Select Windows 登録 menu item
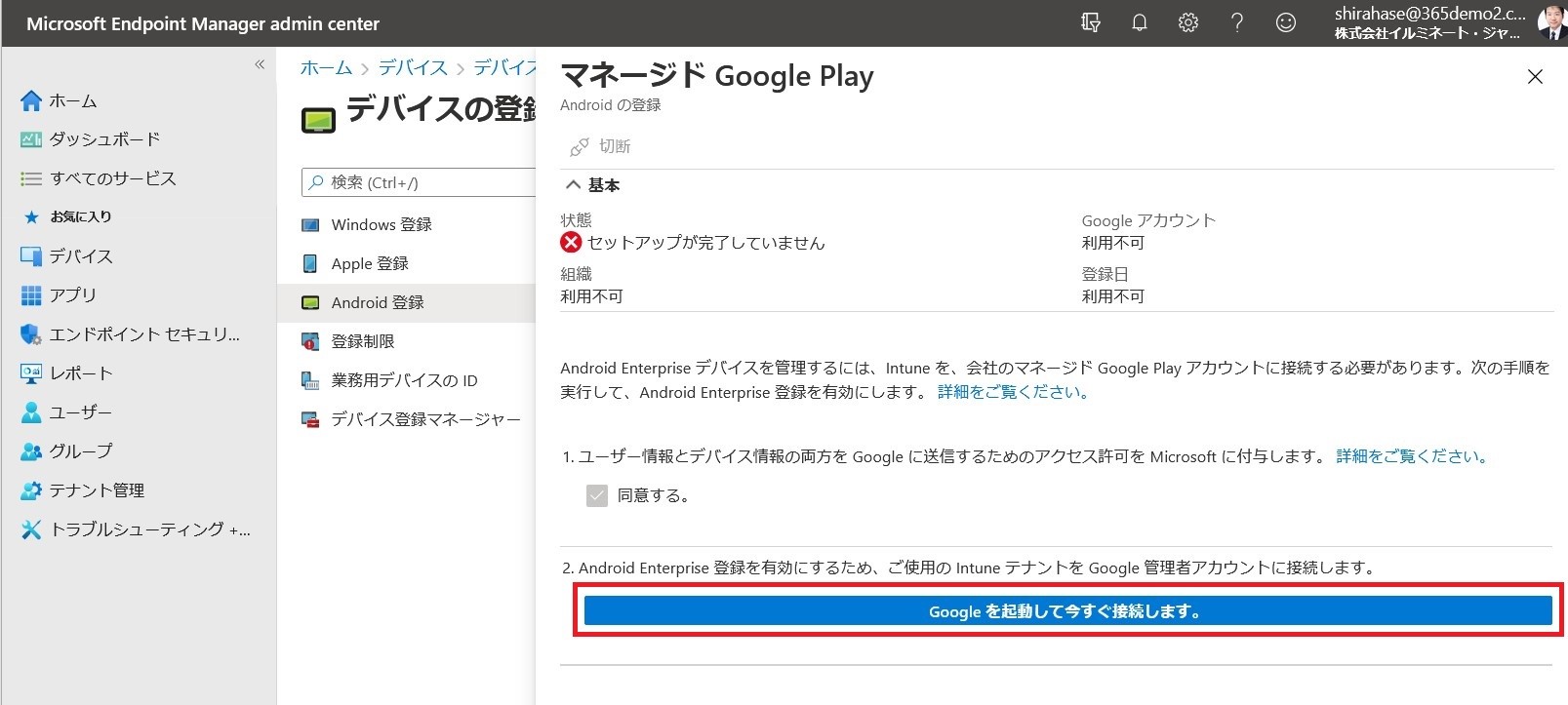The width and height of the screenshot is (1568, 705). pyautogui.click(x=382, y=225)
